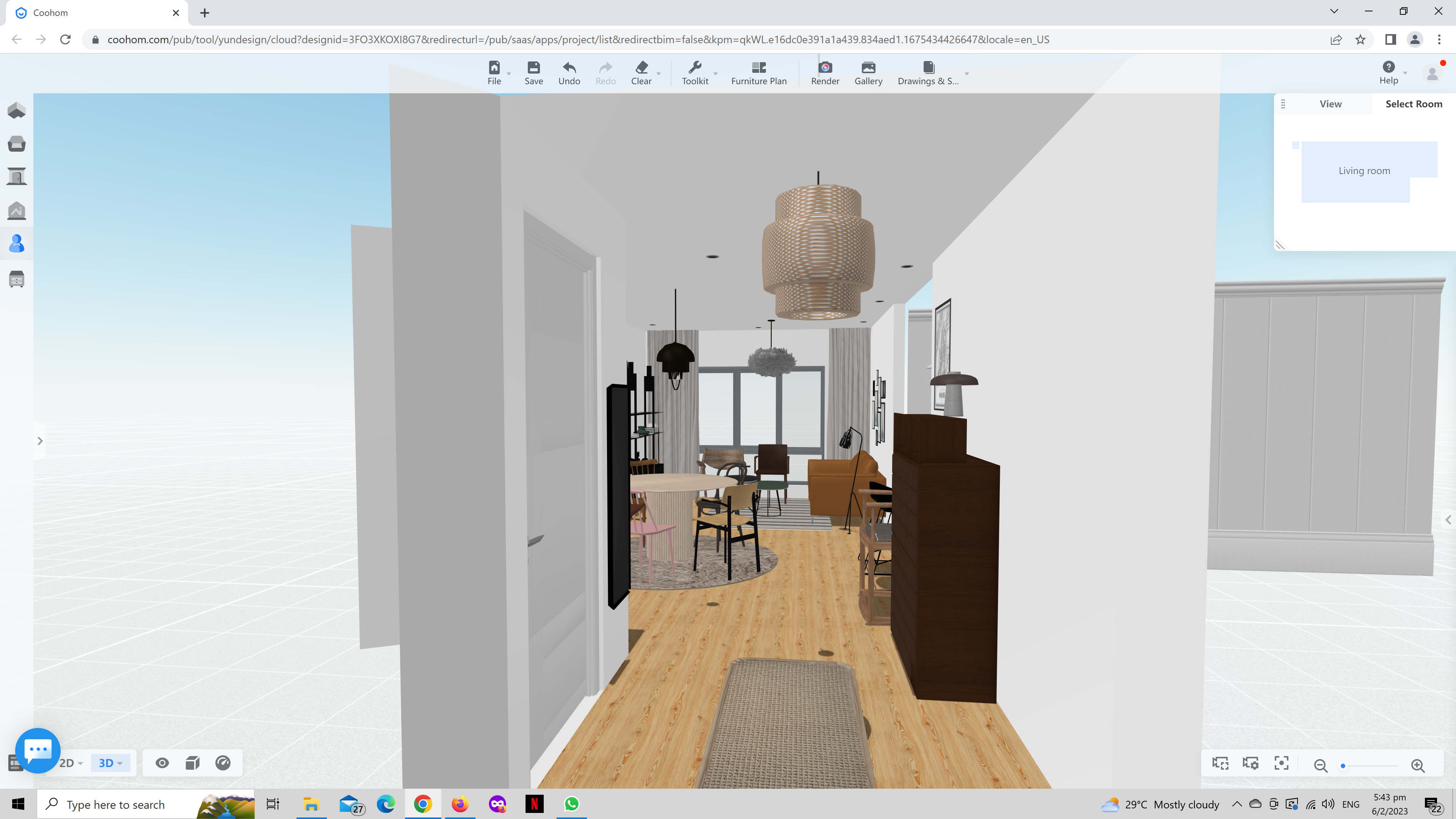This screenshot has height=819, width=1456.
Task: Switch to 3D view mode
Action: coord(106,763)
